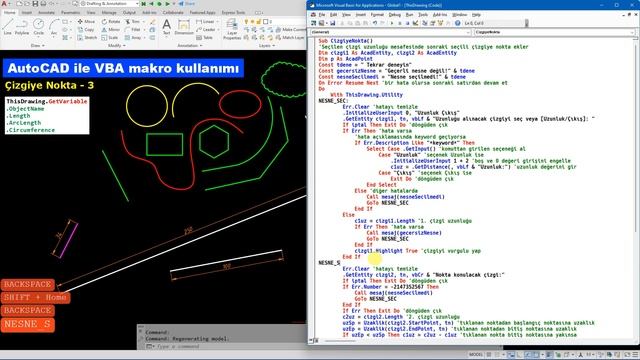Click the Featured Apps ribbon tab
Screen dimensions: 640x360
point(202,13)
